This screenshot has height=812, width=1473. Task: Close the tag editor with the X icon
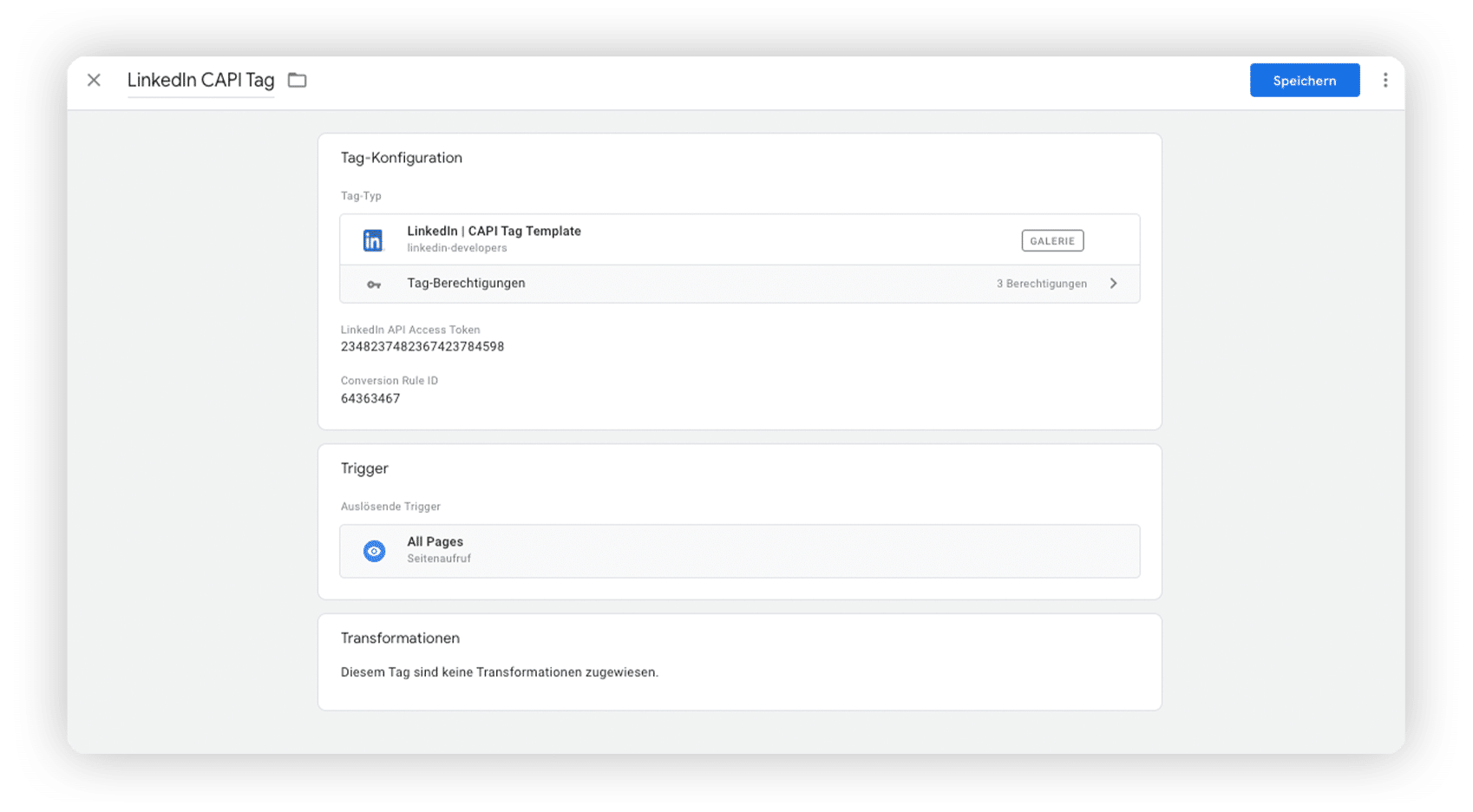point(94,80)
